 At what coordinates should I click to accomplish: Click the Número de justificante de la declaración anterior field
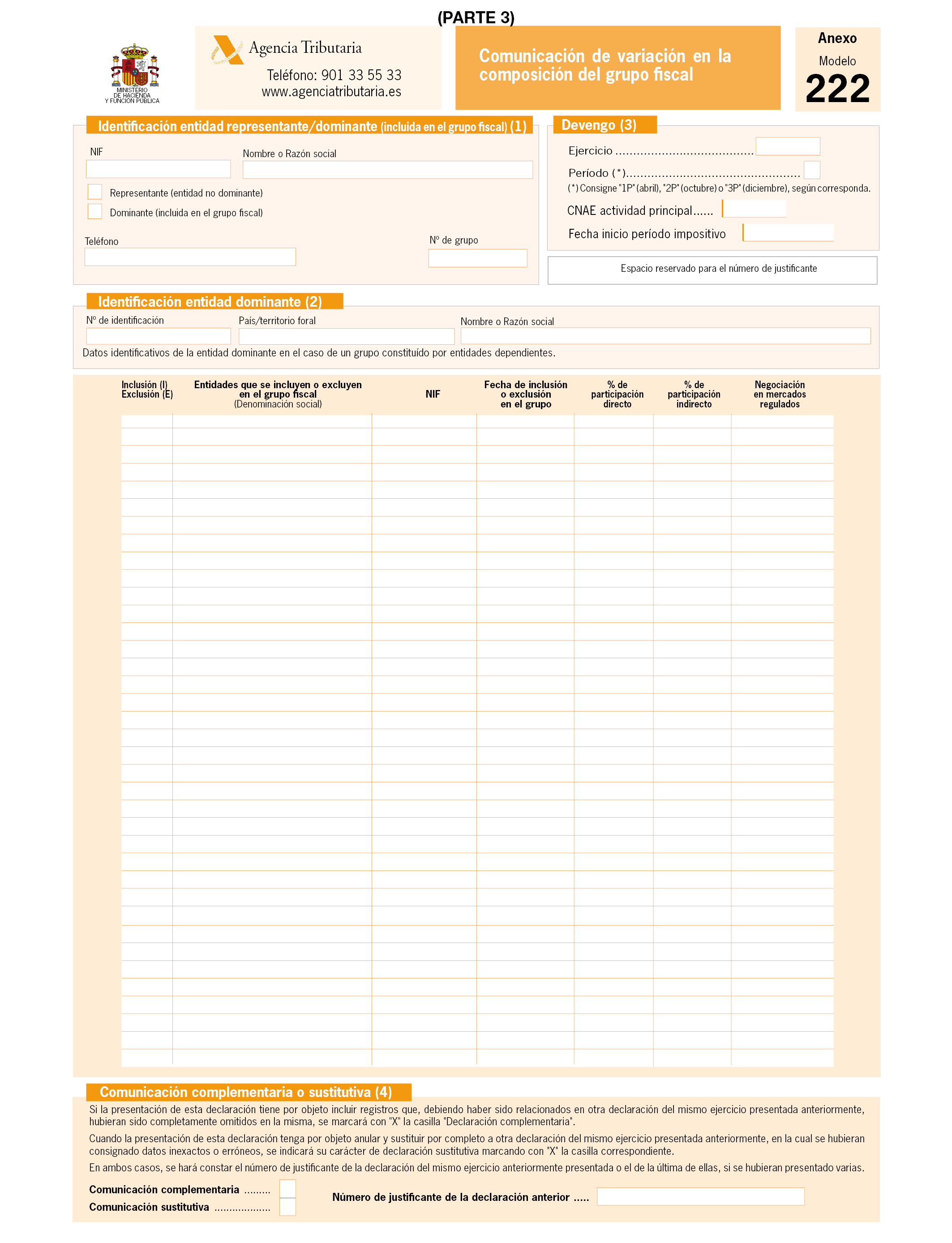pos(700,1196)
